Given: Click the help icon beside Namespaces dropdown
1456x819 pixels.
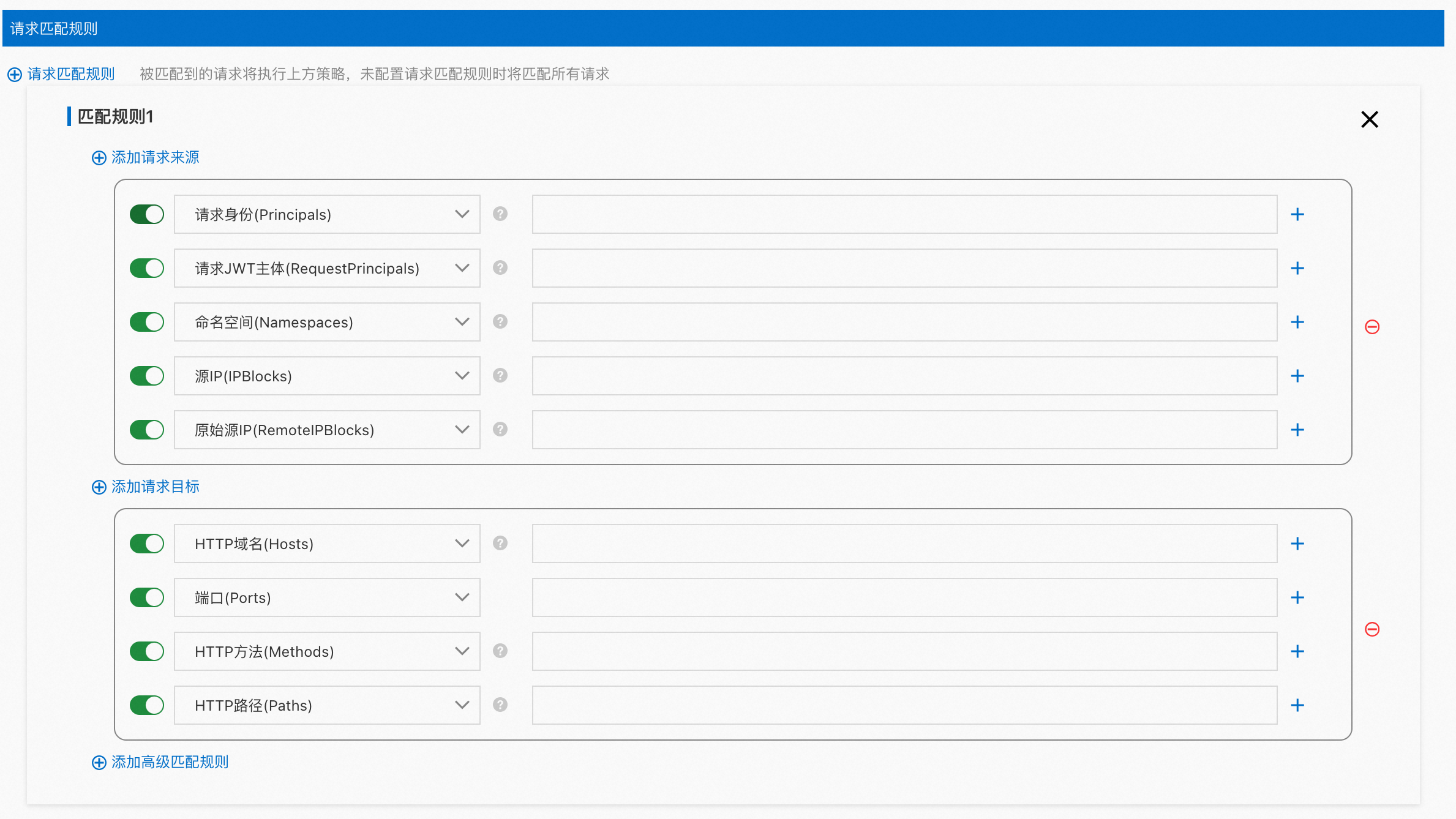Looking at the screenshot, I should (500, 321).
